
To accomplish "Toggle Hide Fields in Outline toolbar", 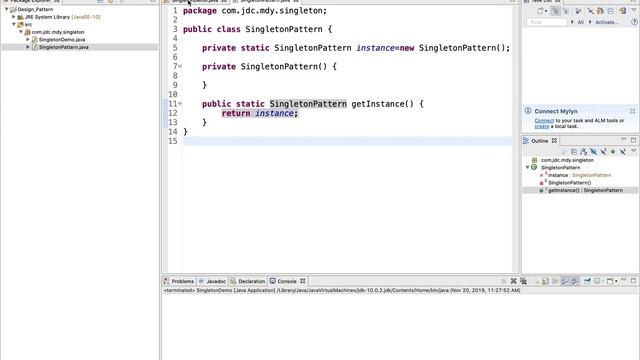I will [x=593, y=151].
